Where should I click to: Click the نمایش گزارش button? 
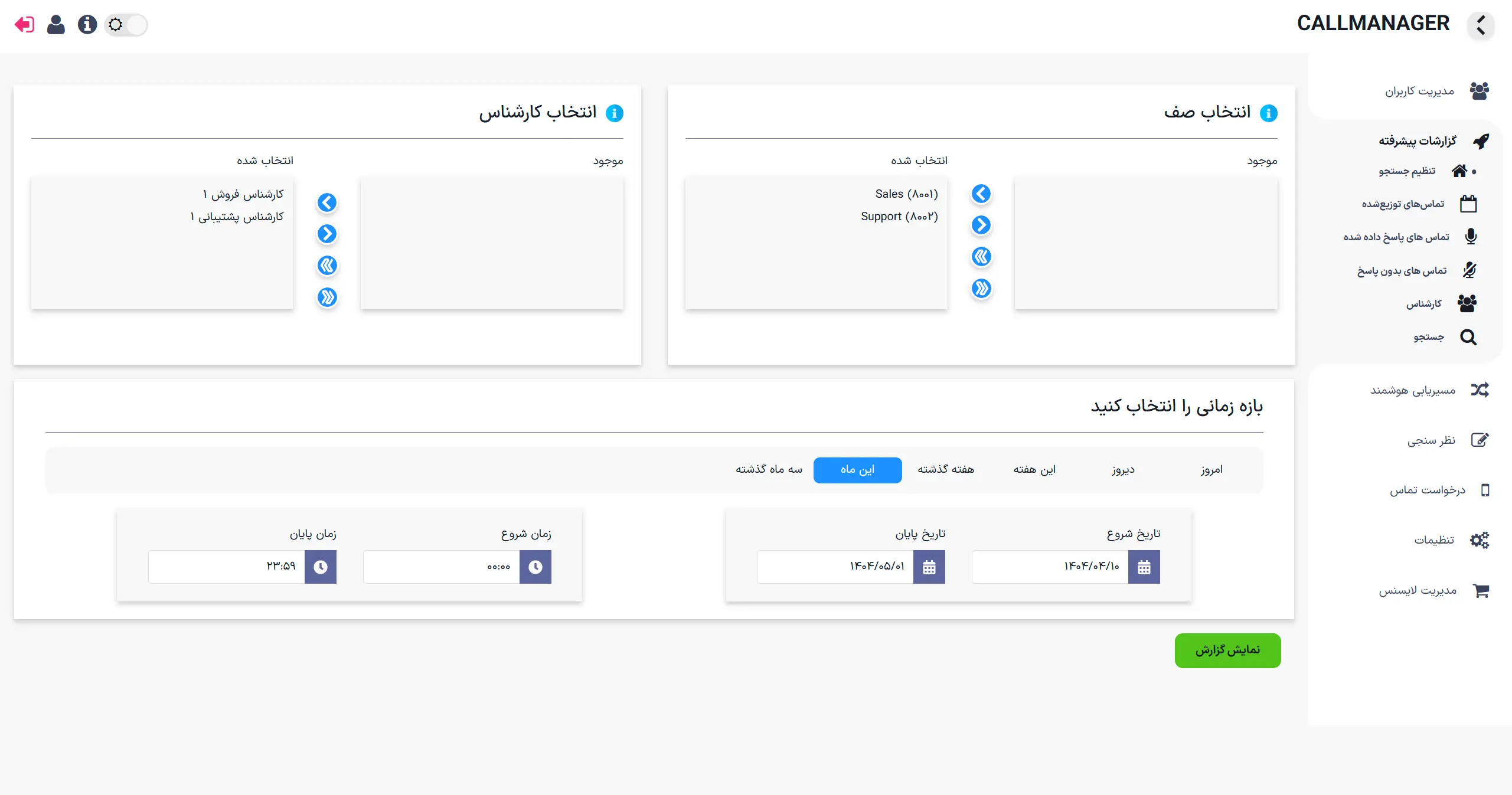point(1227,650)
